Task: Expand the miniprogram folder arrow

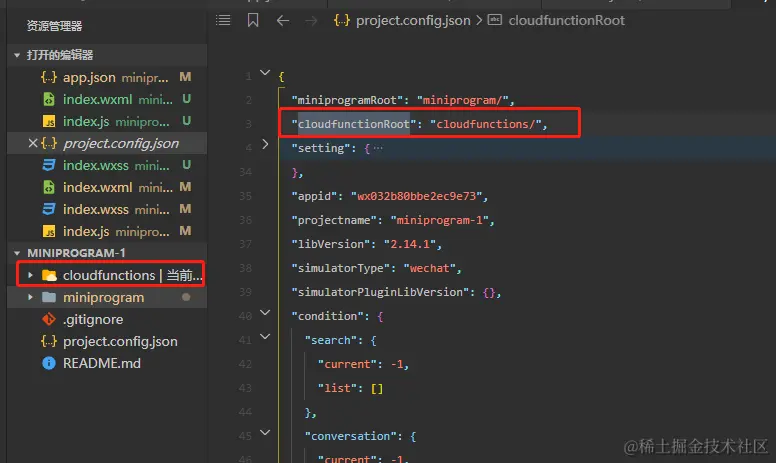Action: tap(30, 297)
